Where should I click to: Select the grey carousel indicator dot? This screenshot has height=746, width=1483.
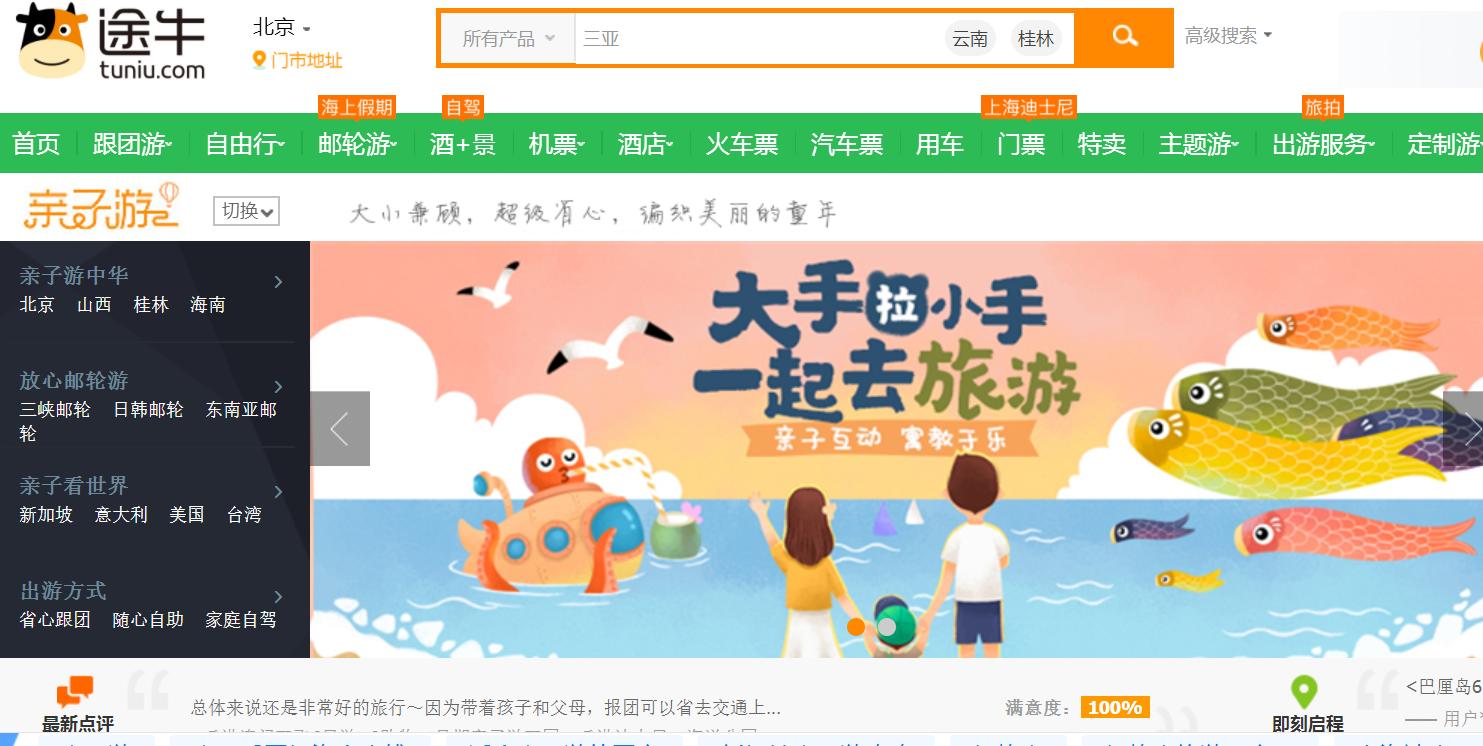click(887, 627)
